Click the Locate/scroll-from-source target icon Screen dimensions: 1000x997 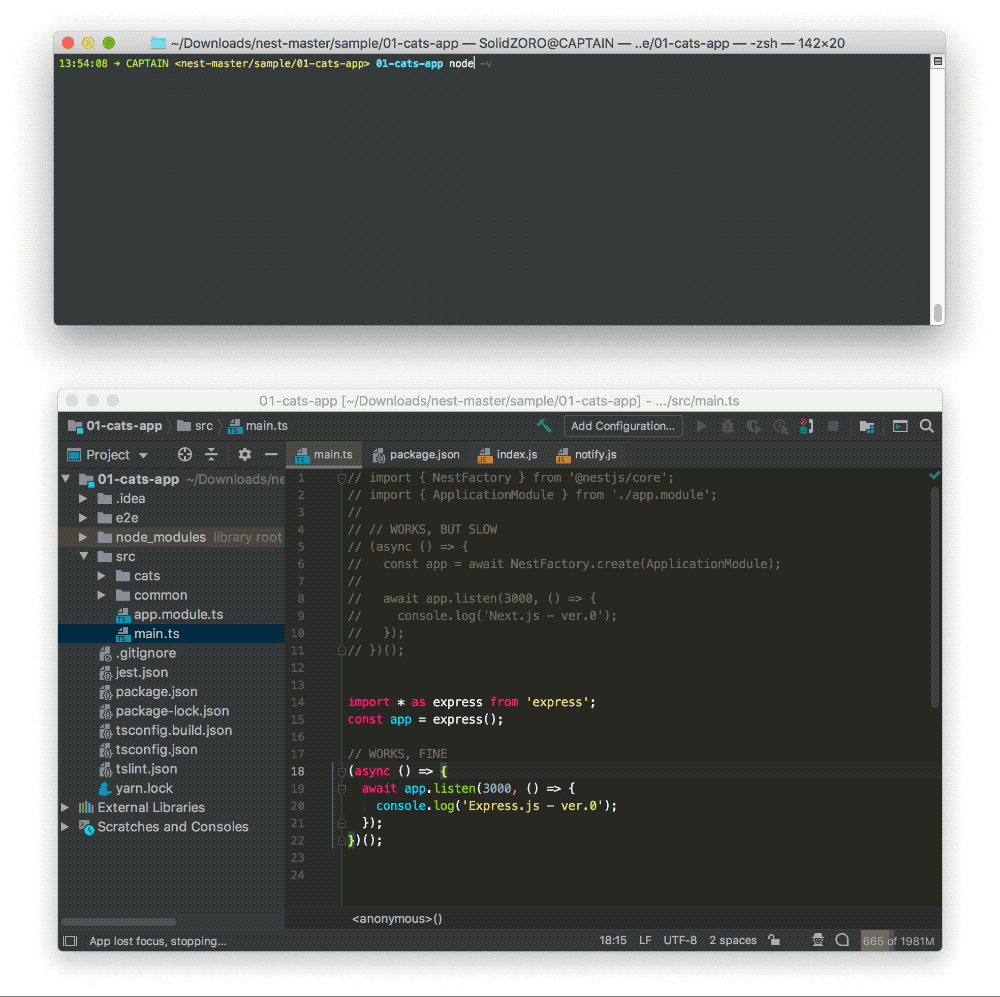tap(185, 454)
